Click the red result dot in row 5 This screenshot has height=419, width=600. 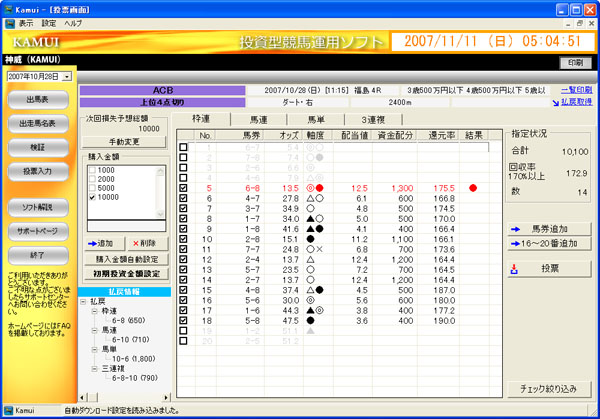(472, 187)
